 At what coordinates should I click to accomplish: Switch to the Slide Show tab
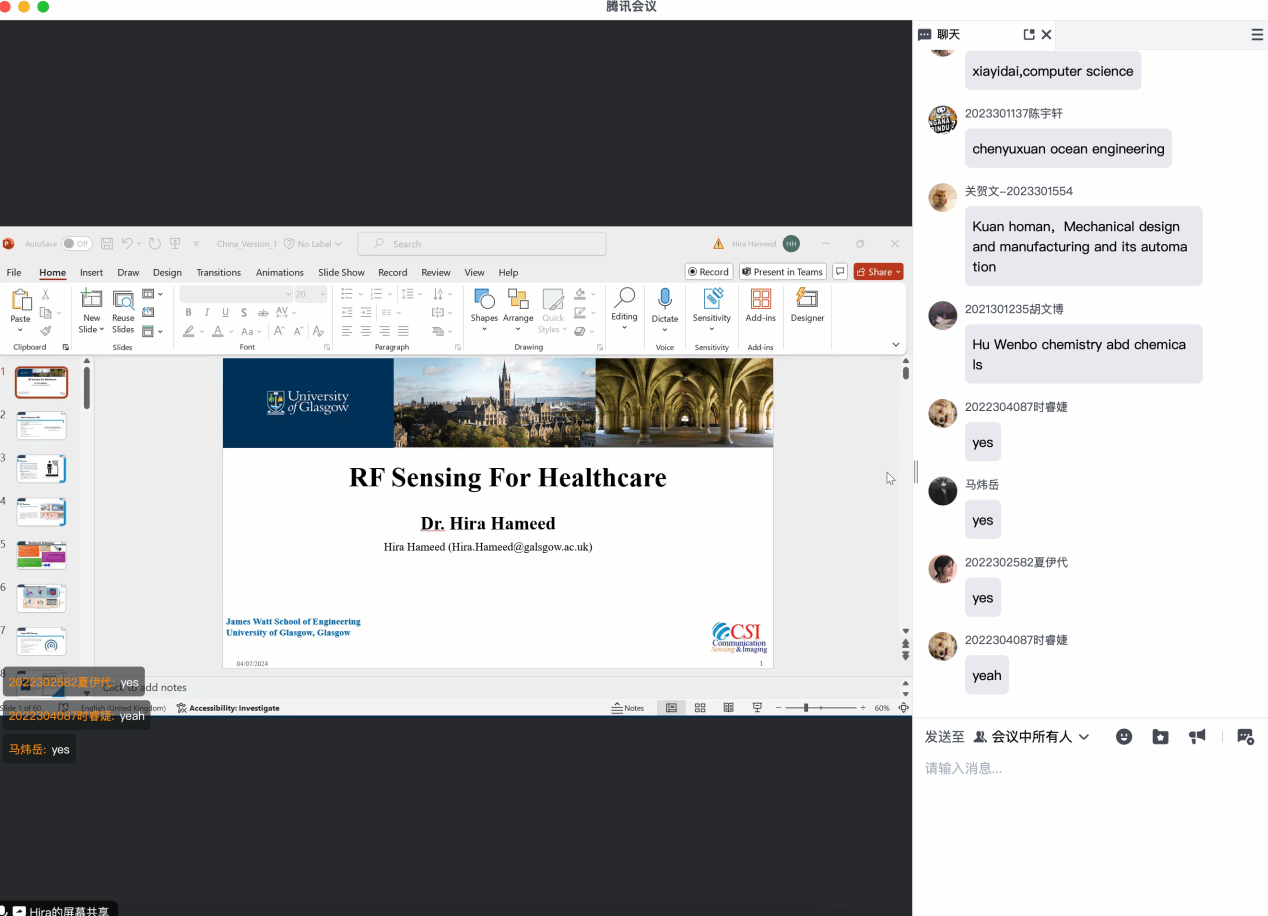point(341,272)
